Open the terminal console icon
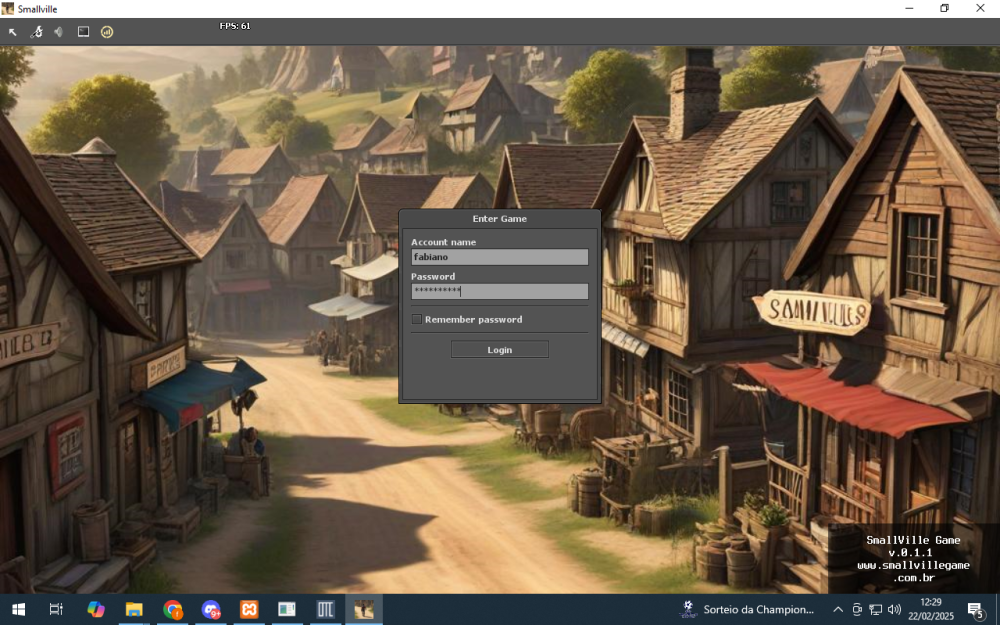 pyautogui.click(x=83, y=32)
